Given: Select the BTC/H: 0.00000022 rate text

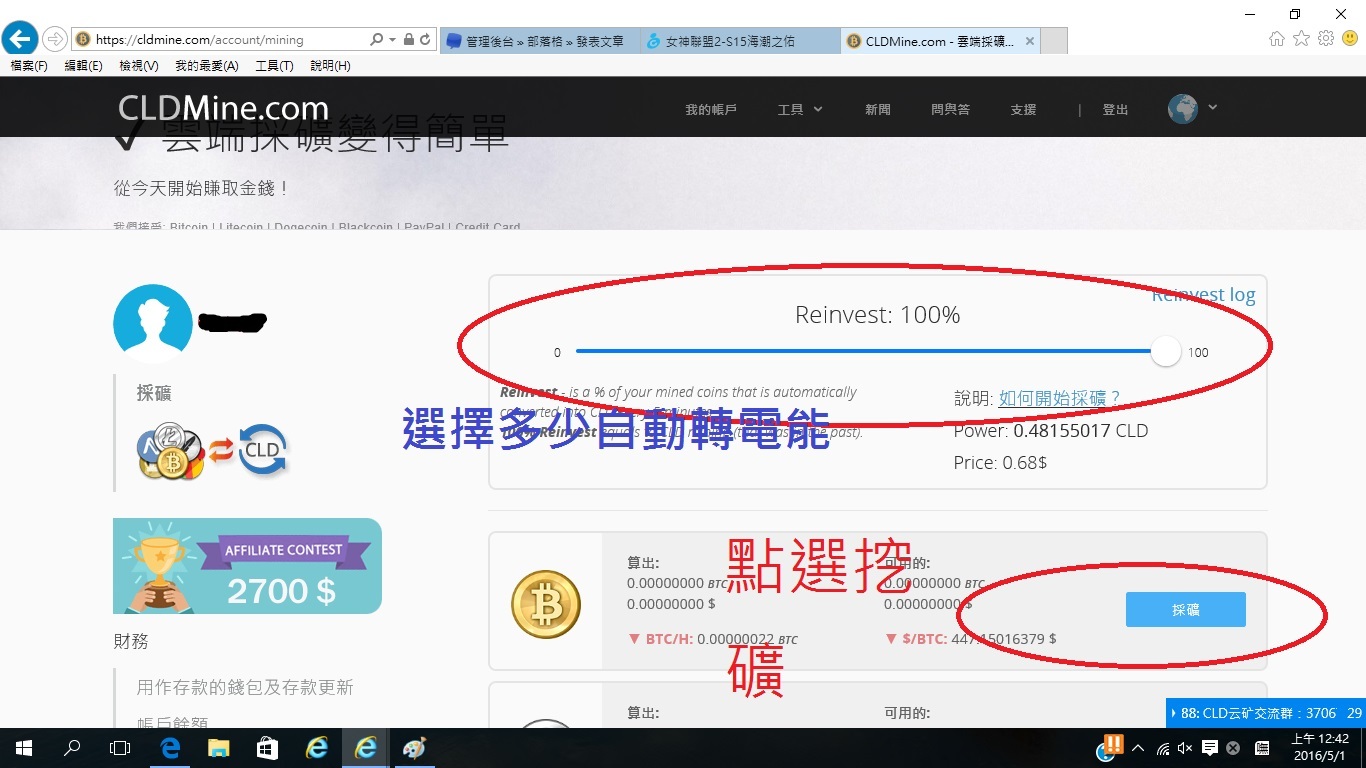Looking at the screenshot, I should click(x=713, y=639).
